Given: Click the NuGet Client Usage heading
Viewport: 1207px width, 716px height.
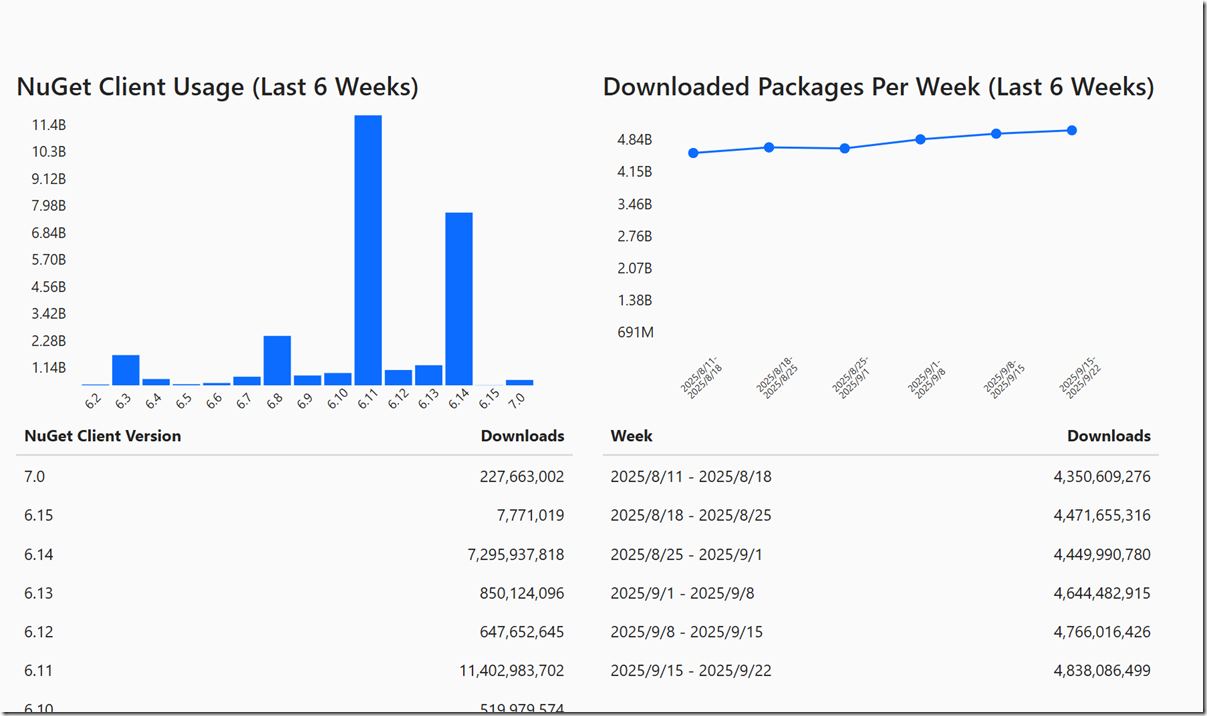Looking at the screenshot, I should [x=217, y=87].
